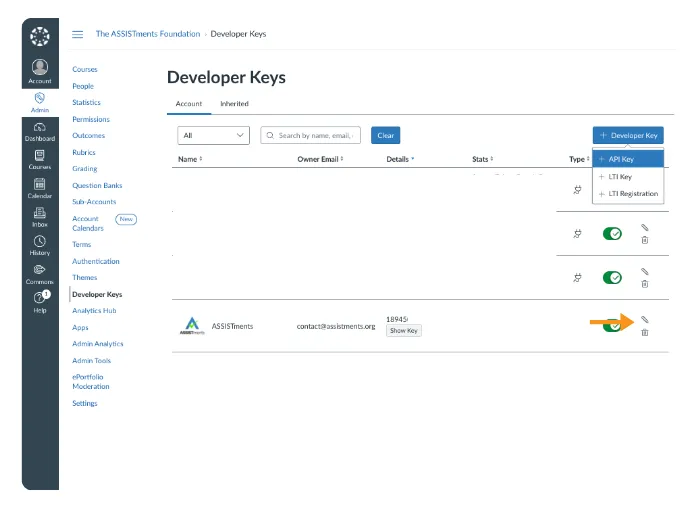Open Question Banks in the admin sidebar
The height and width of the screenshot is (508, 698).
click(x=97, y=185)
